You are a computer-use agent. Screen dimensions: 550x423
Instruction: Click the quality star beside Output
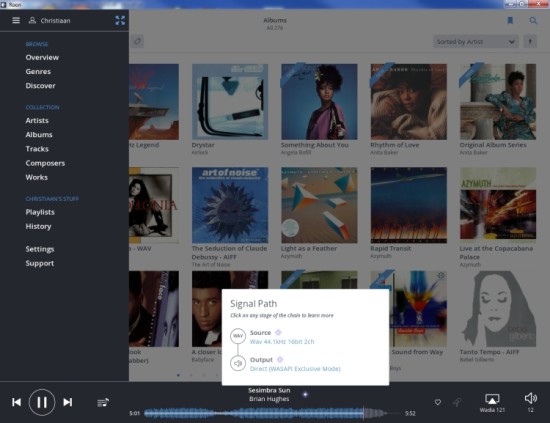(280, 360)
